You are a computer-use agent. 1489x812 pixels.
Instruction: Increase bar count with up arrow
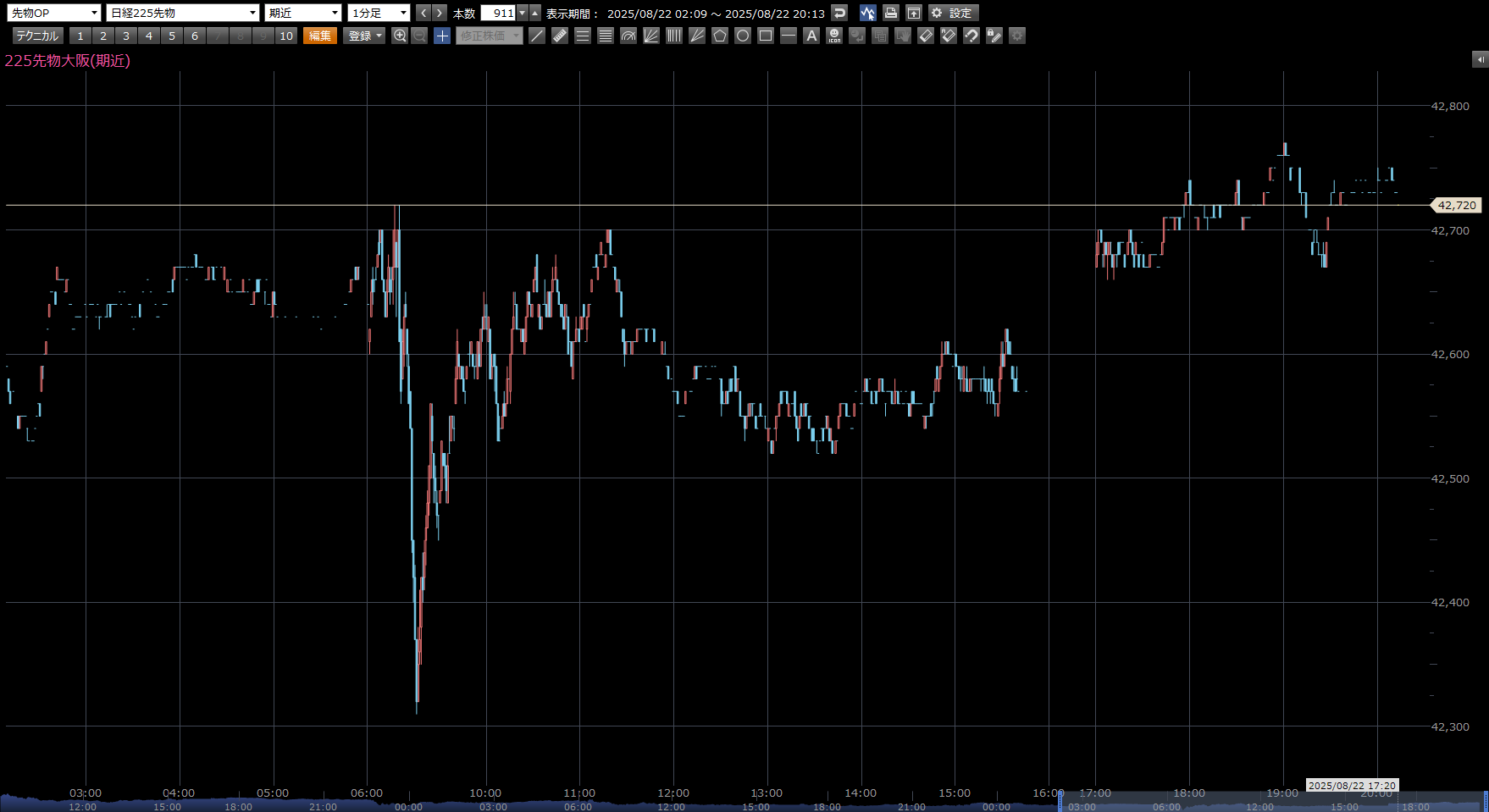pos(535,13)
